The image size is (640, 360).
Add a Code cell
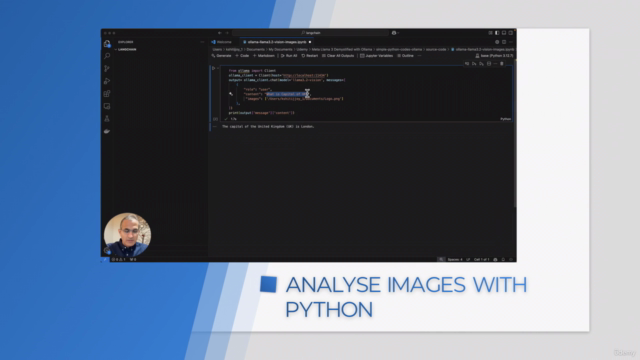point(242,56)
